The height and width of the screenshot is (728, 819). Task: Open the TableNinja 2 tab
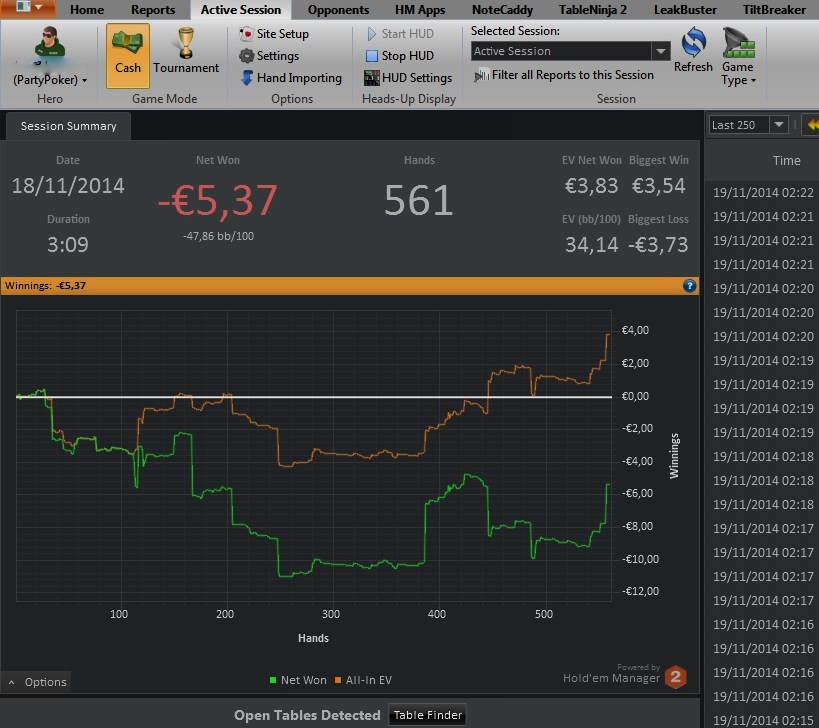point(592,9)
